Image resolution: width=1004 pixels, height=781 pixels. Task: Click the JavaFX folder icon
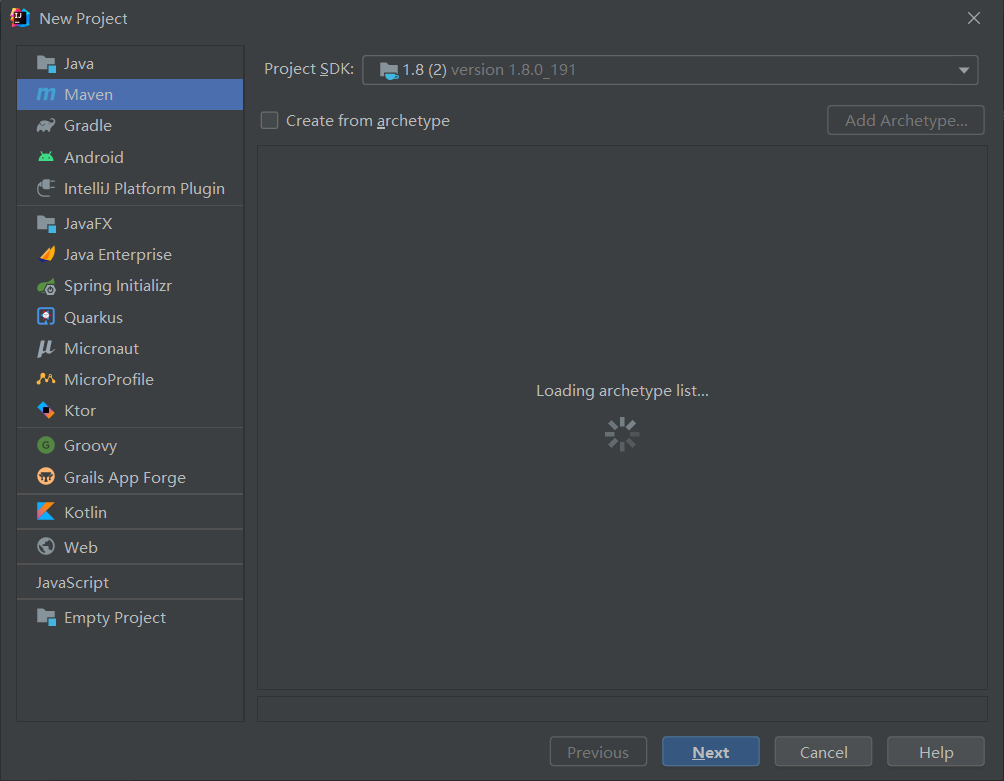(46, 223)
